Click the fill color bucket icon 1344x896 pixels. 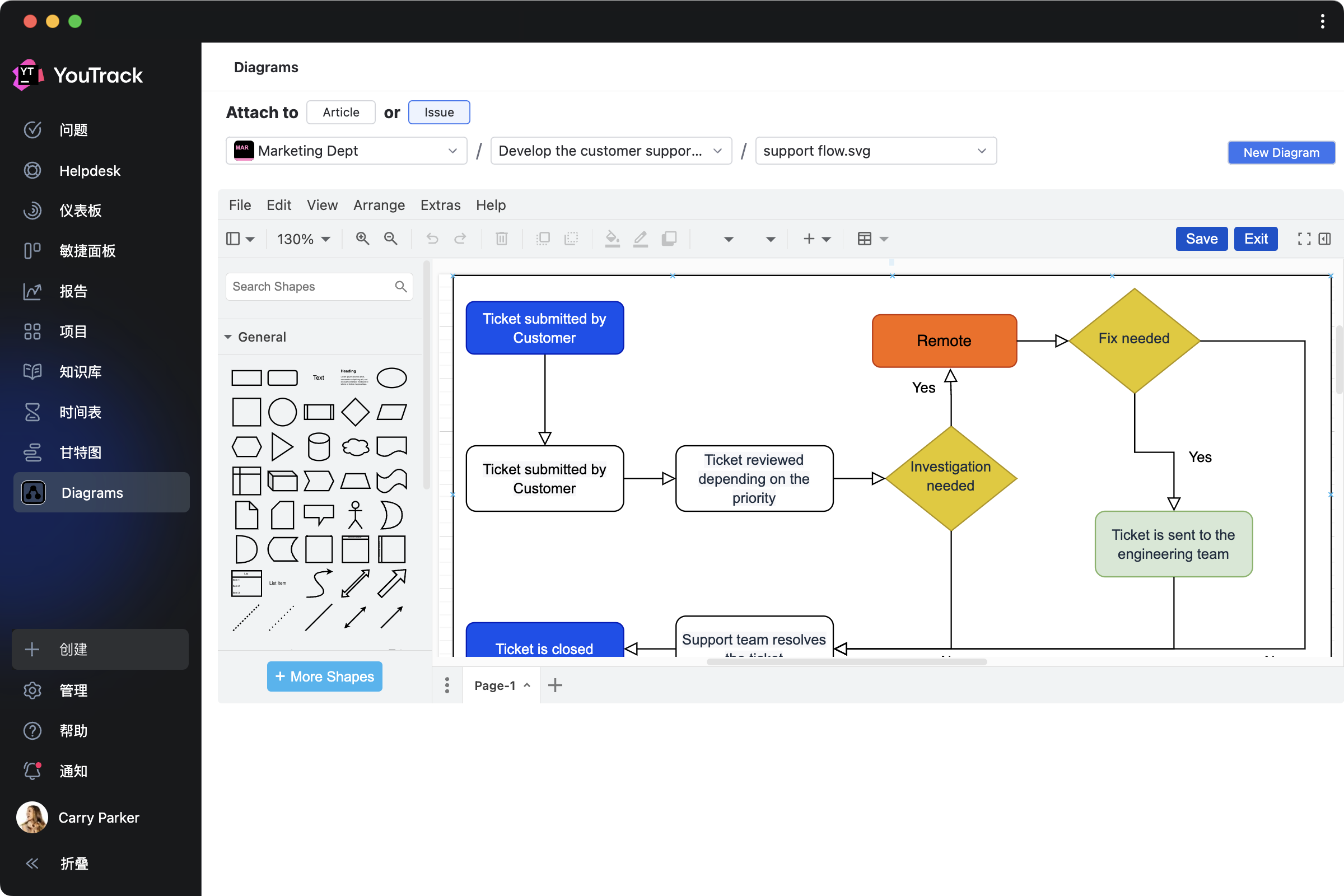[x=612, y=239]
